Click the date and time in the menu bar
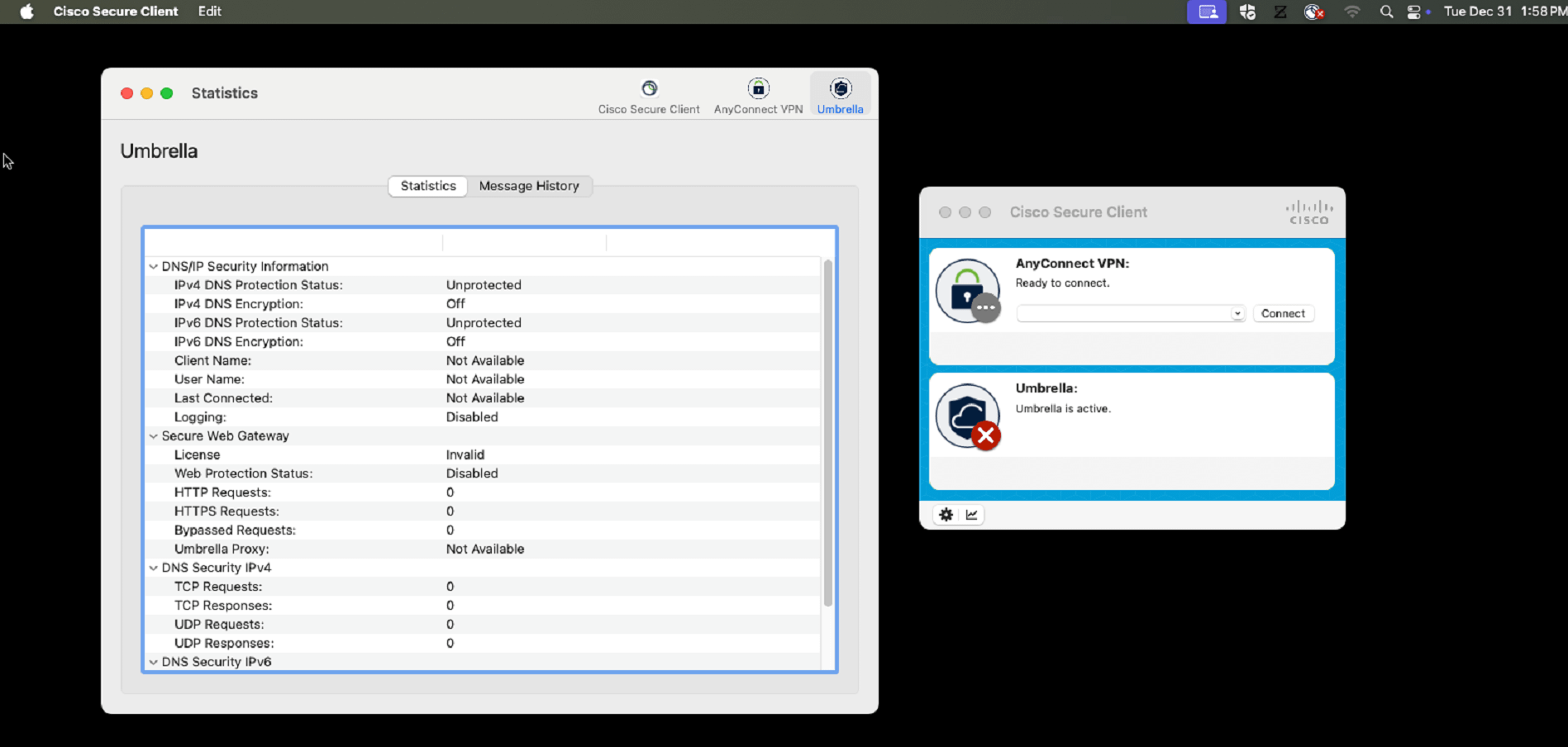The image size is (1568, 747). 1504,12
